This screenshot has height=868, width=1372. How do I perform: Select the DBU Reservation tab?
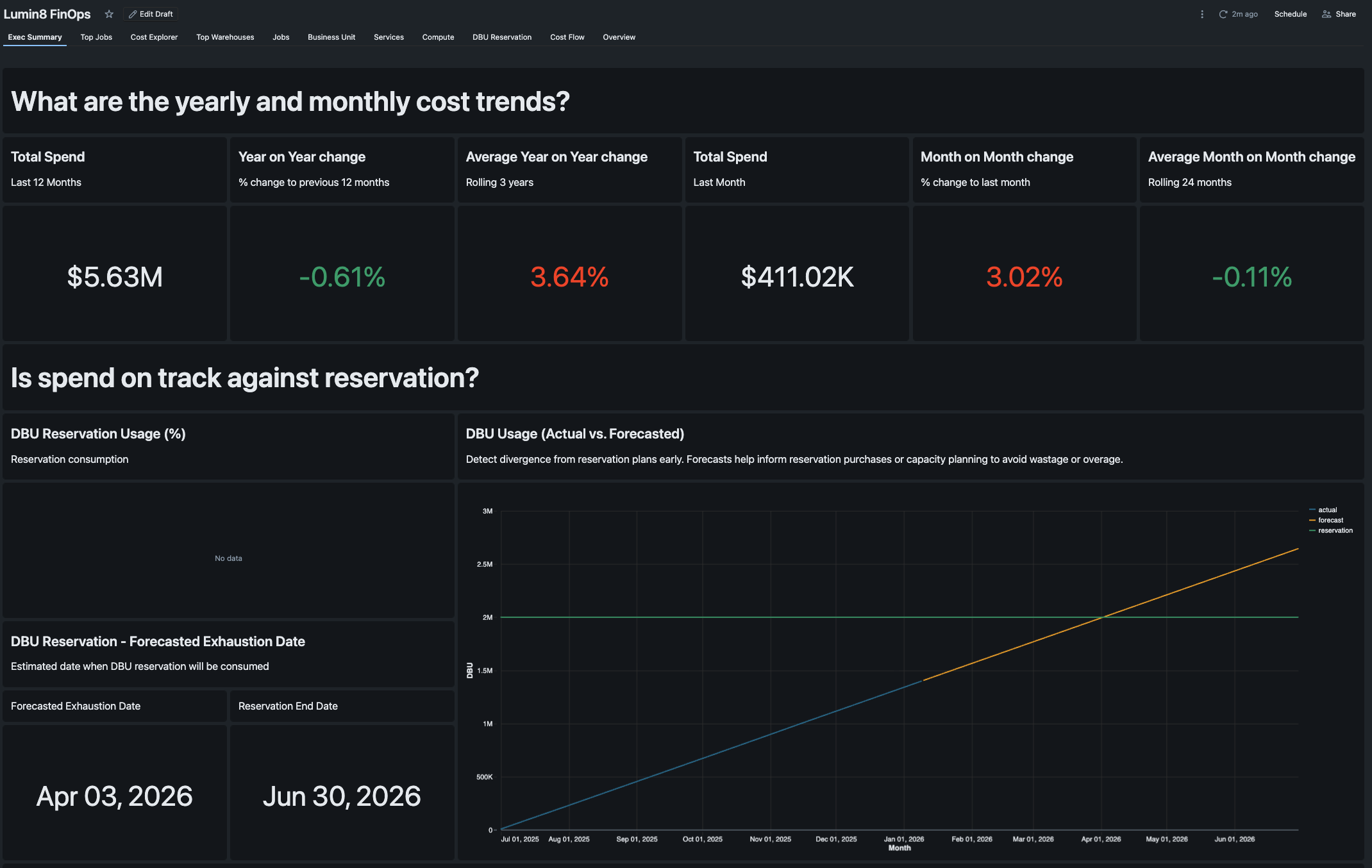(502, 37)
